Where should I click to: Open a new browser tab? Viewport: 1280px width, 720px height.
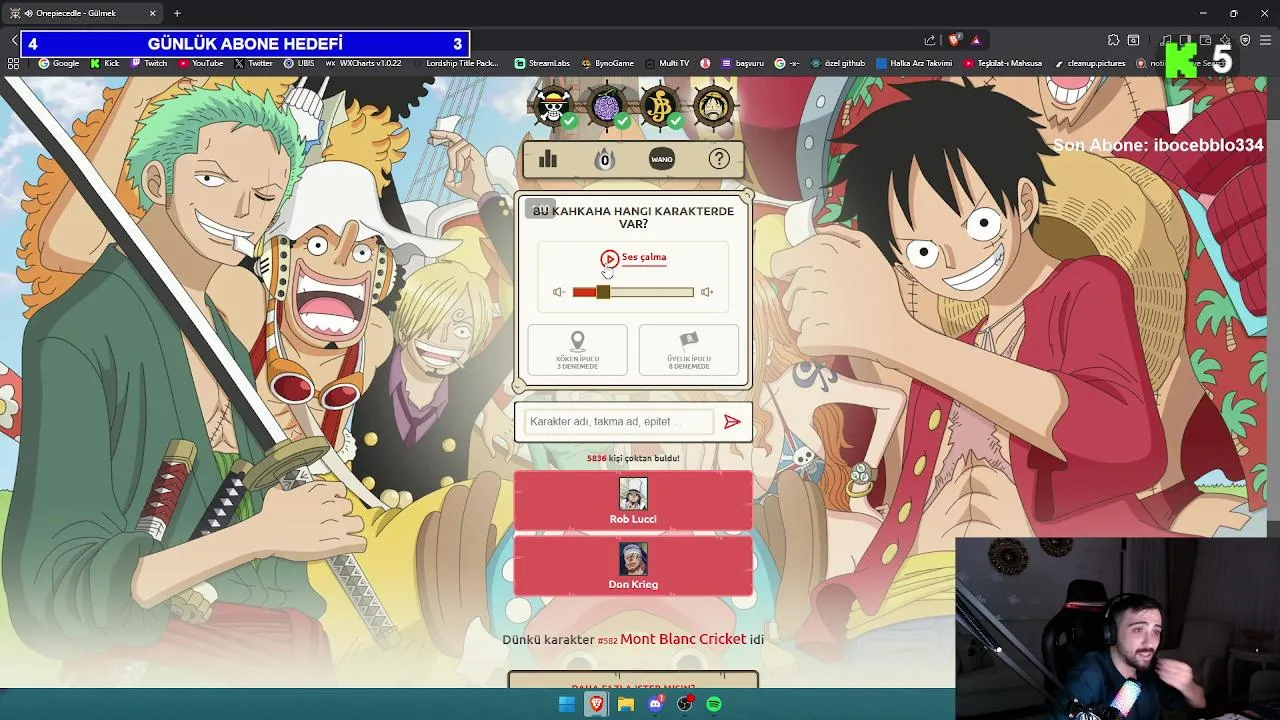pyautogui.click(x=177, y=13)
